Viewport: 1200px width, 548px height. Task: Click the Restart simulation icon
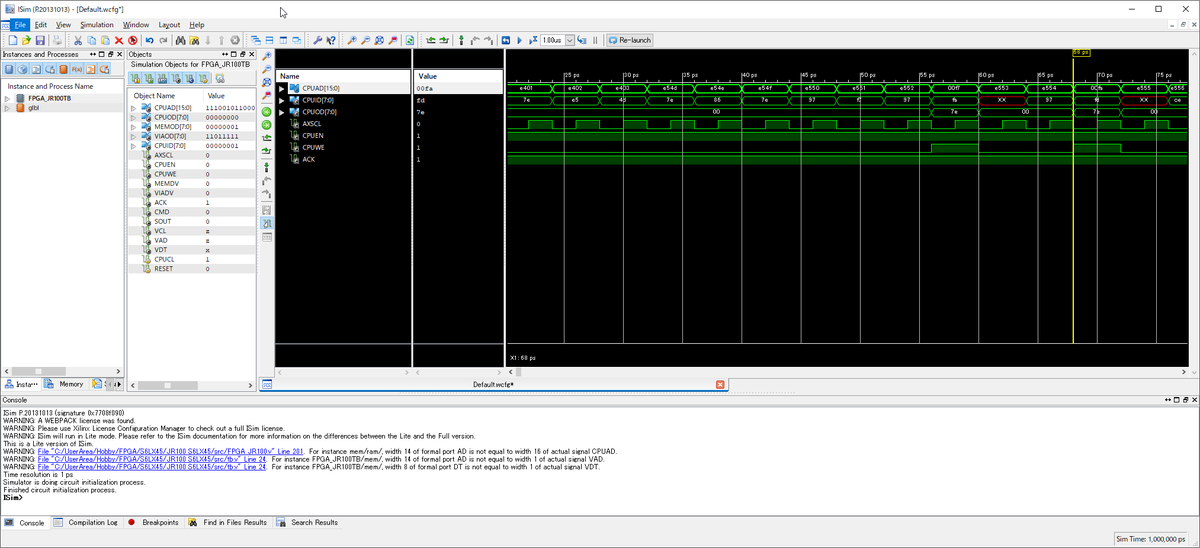[507, 40]
